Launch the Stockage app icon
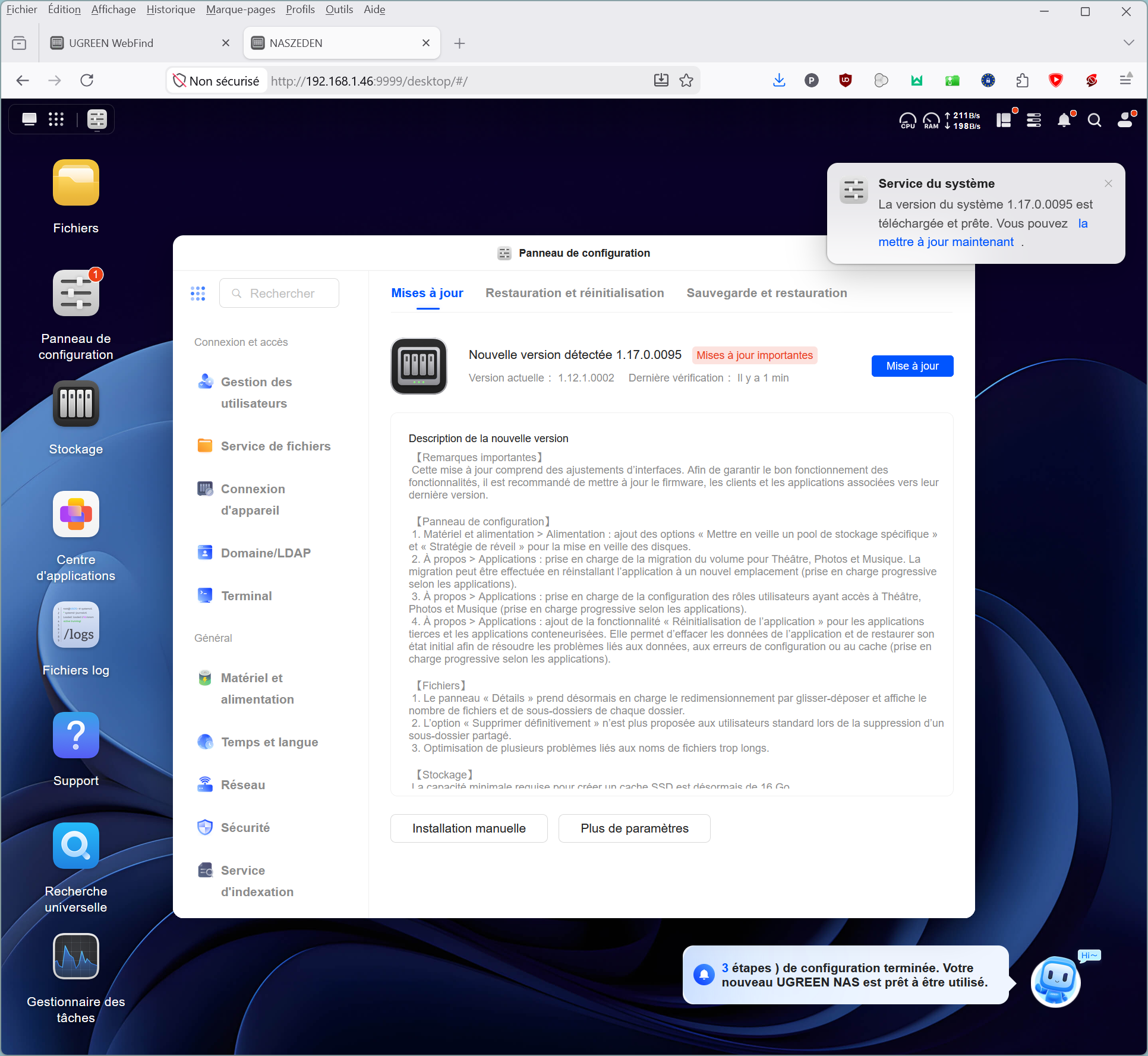 tap(76, 404)
